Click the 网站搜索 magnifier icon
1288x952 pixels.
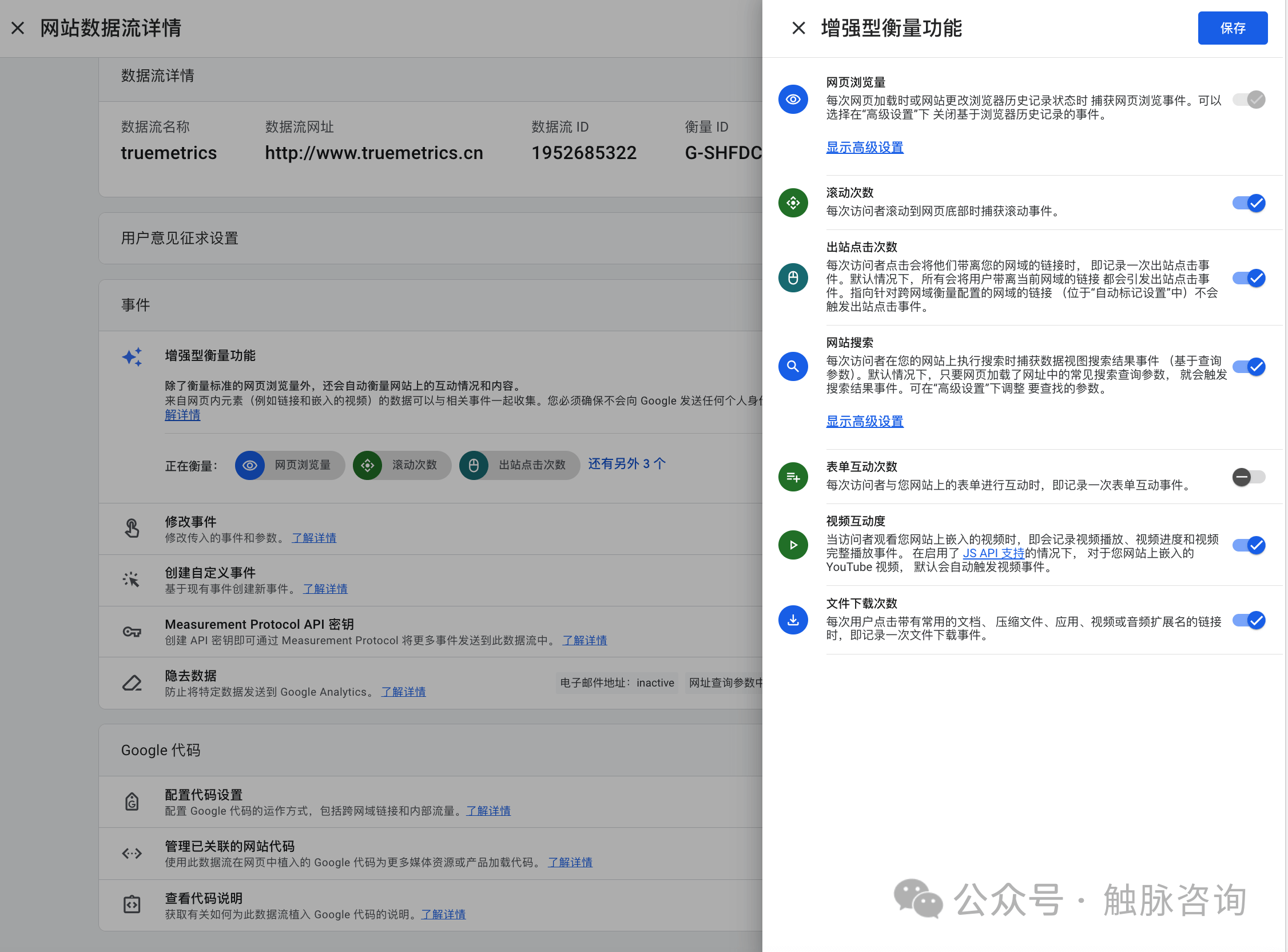tap(793, 367)
